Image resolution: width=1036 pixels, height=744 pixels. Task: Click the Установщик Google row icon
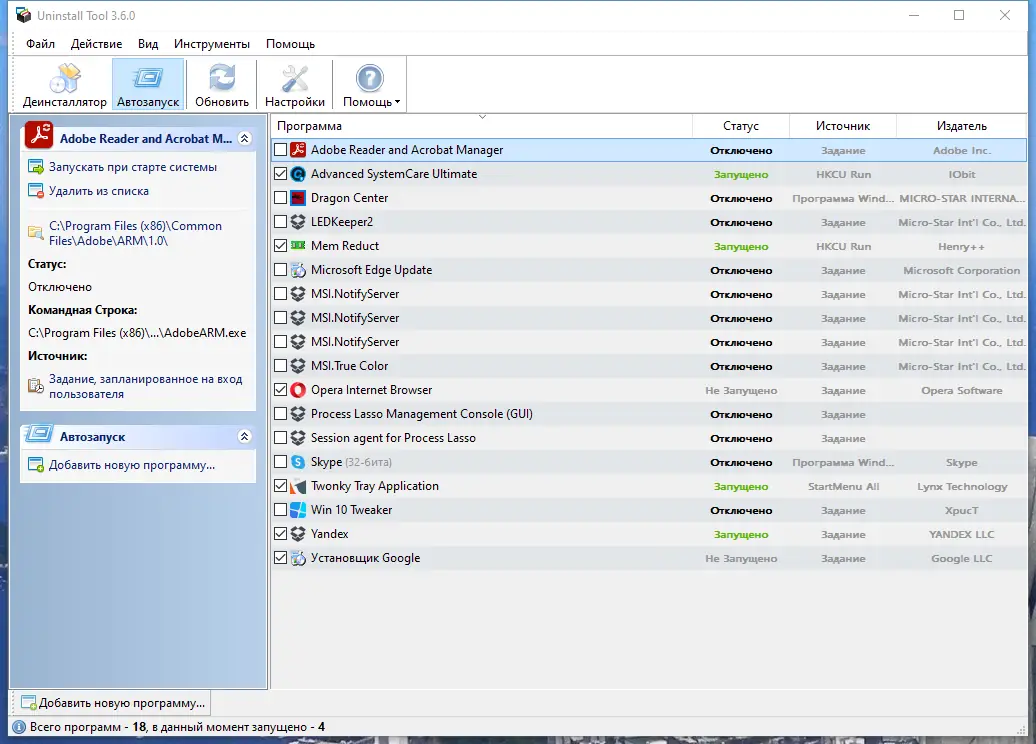(298, 558)
